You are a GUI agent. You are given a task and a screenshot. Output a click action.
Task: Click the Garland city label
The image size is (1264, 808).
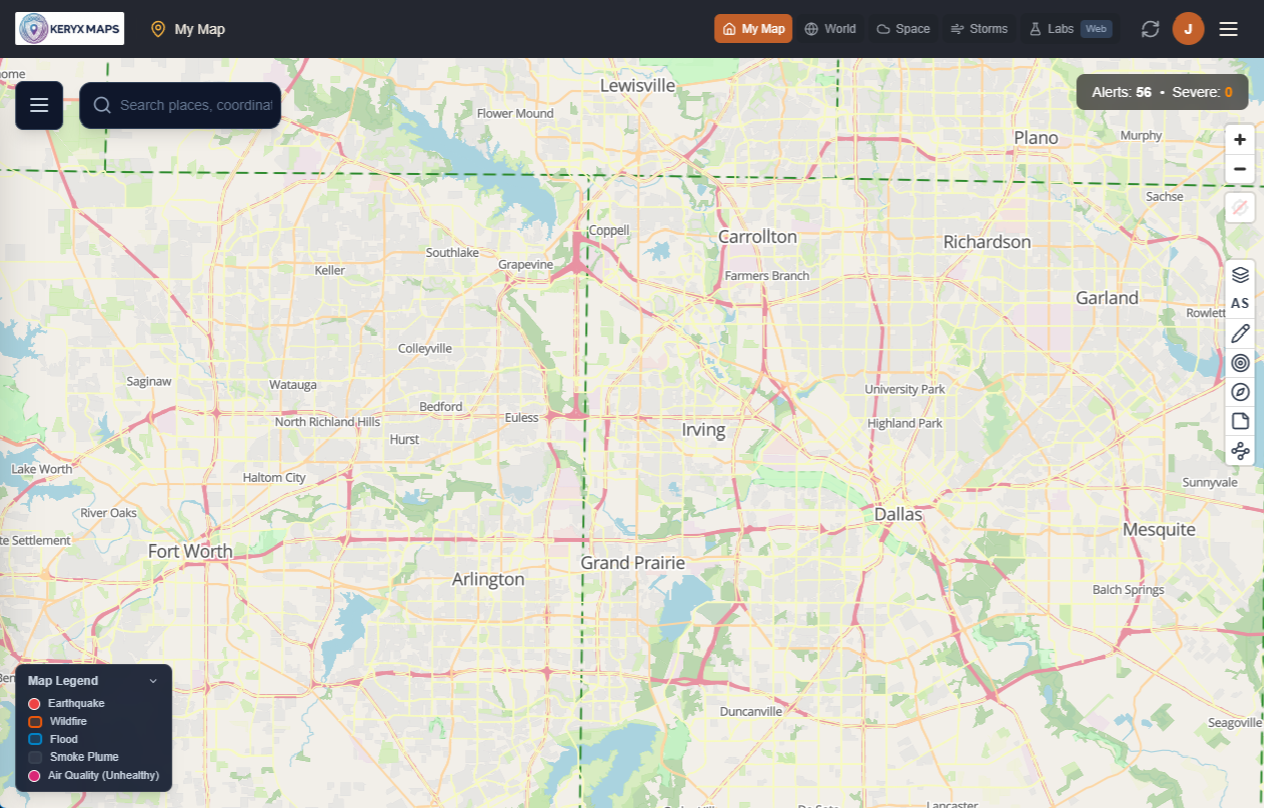(x=1107, y=298)
